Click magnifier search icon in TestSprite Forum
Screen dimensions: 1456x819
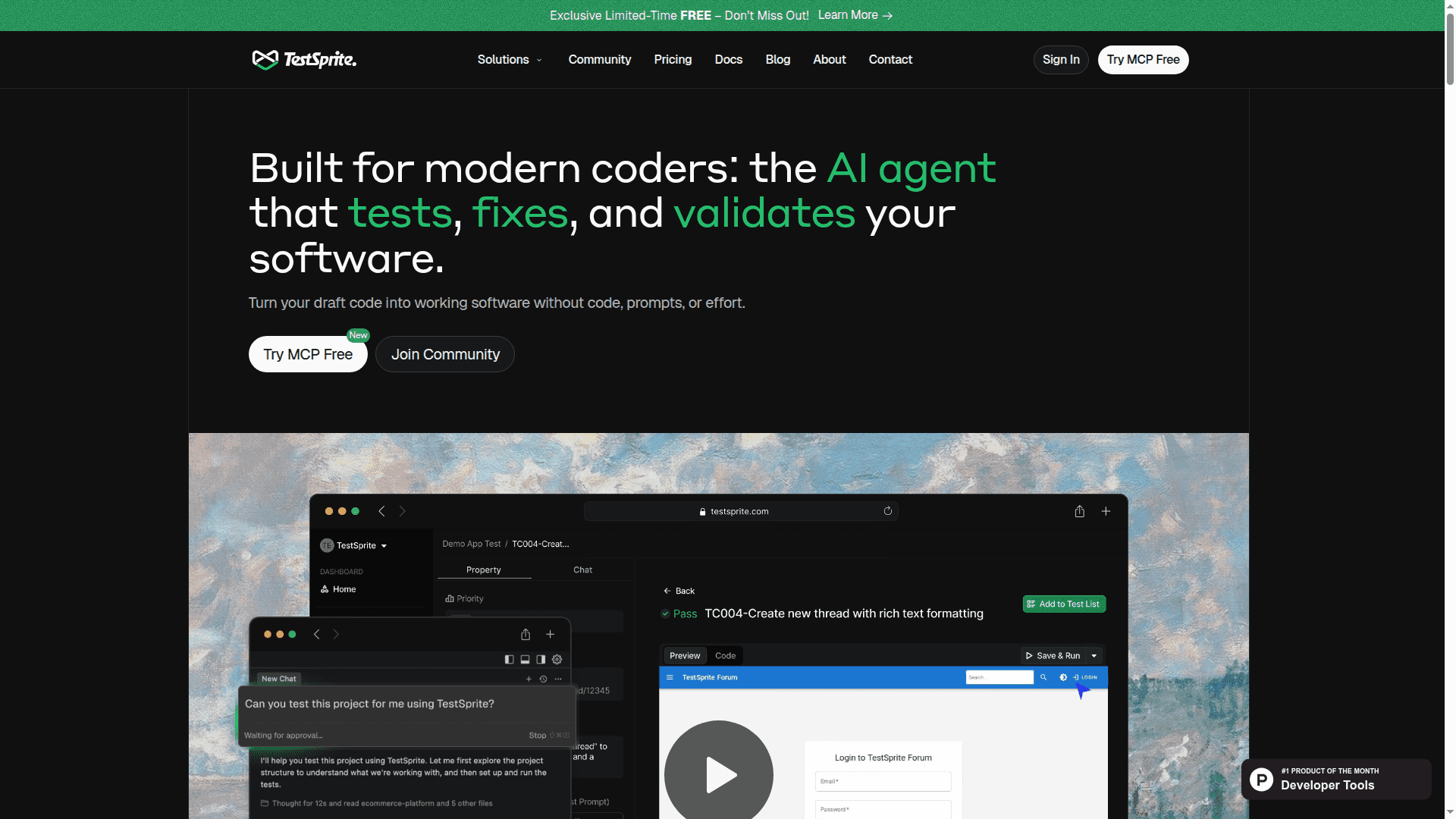pos(1043,677)
